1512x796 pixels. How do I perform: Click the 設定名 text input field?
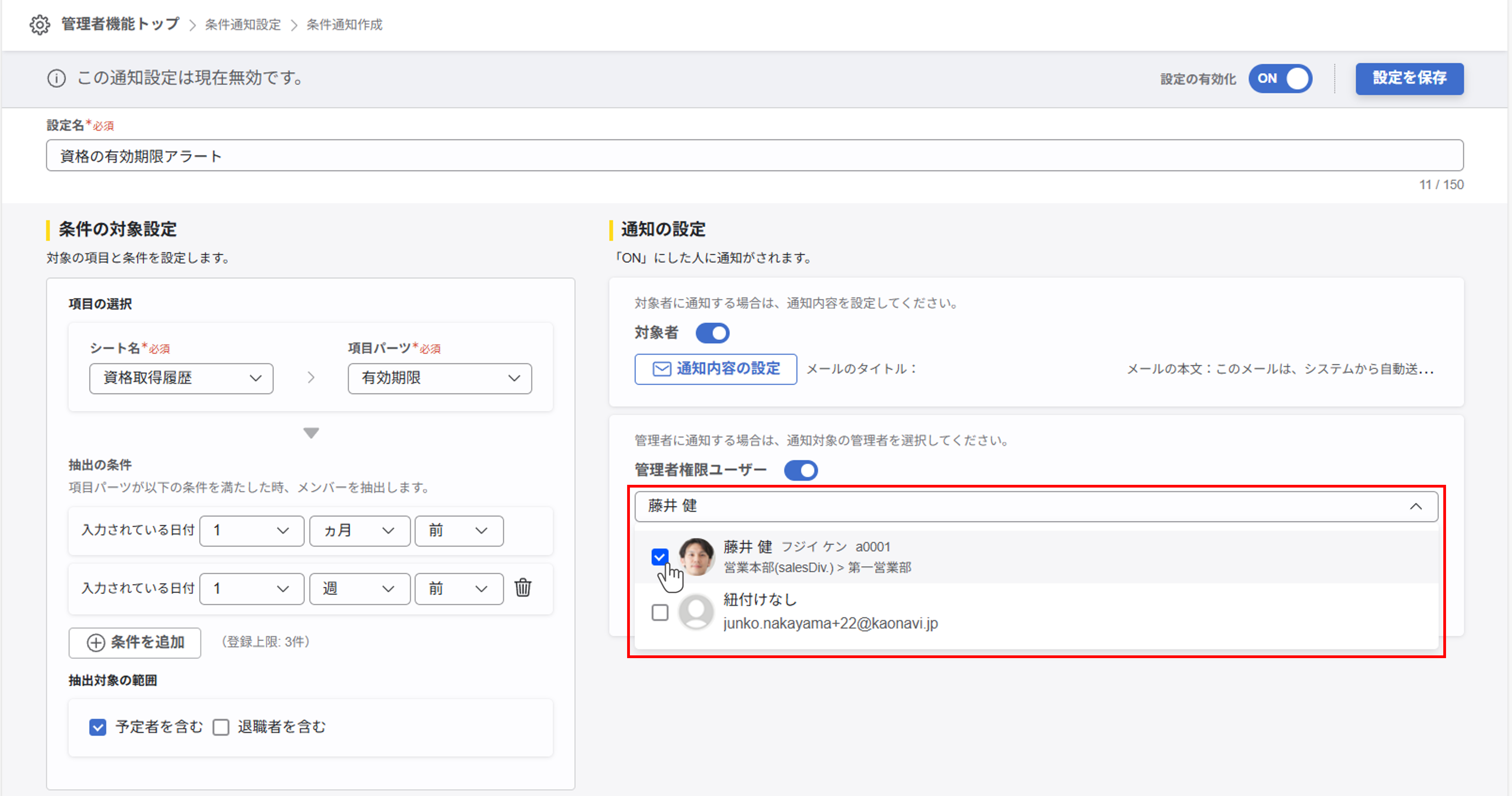coord(754,156)
